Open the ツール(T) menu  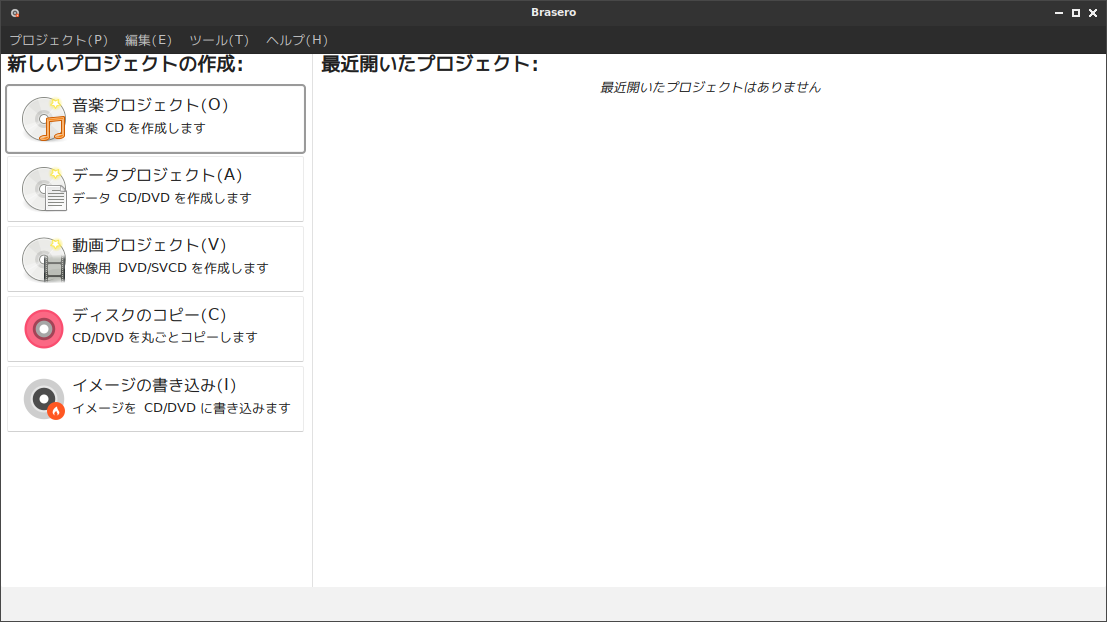219,40
